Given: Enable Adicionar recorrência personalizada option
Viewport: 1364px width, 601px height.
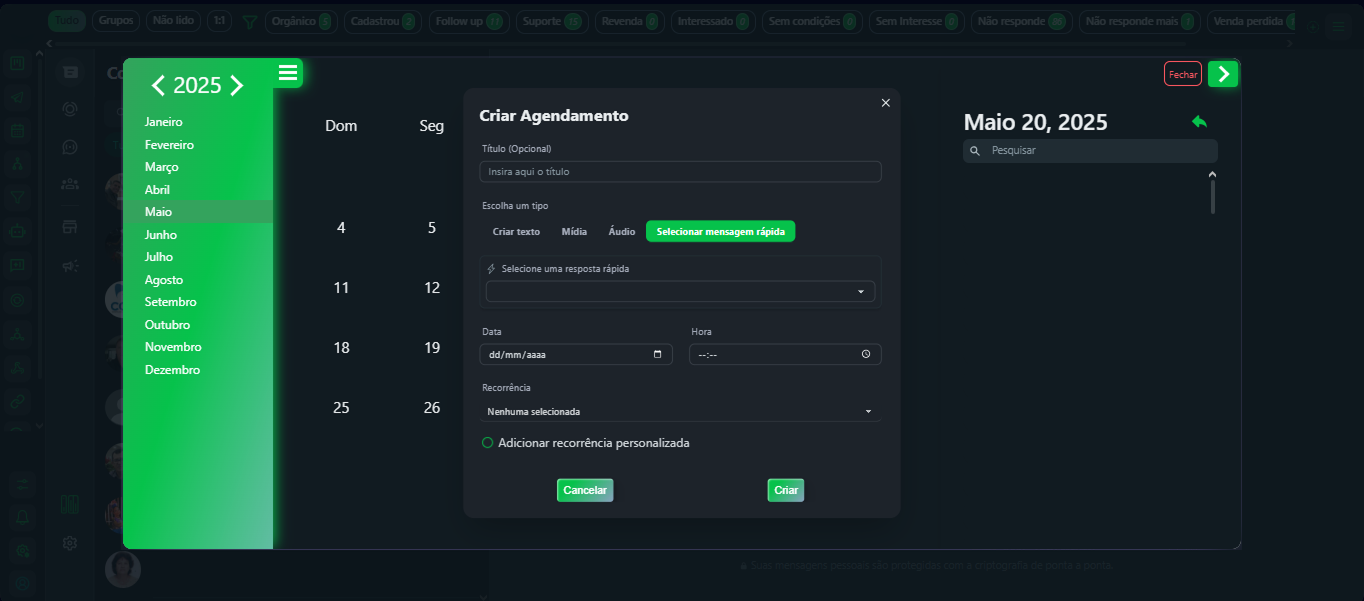Looking at the screenshot, I should click(488, 443).
